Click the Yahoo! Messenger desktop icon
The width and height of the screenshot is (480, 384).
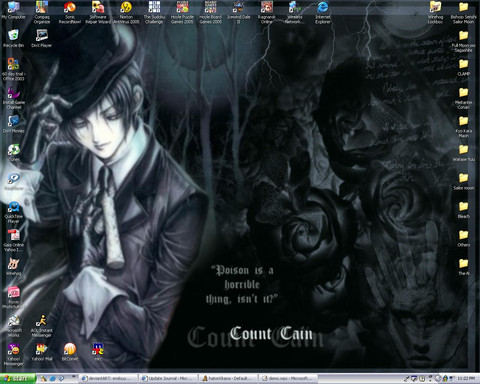[14, 355]
